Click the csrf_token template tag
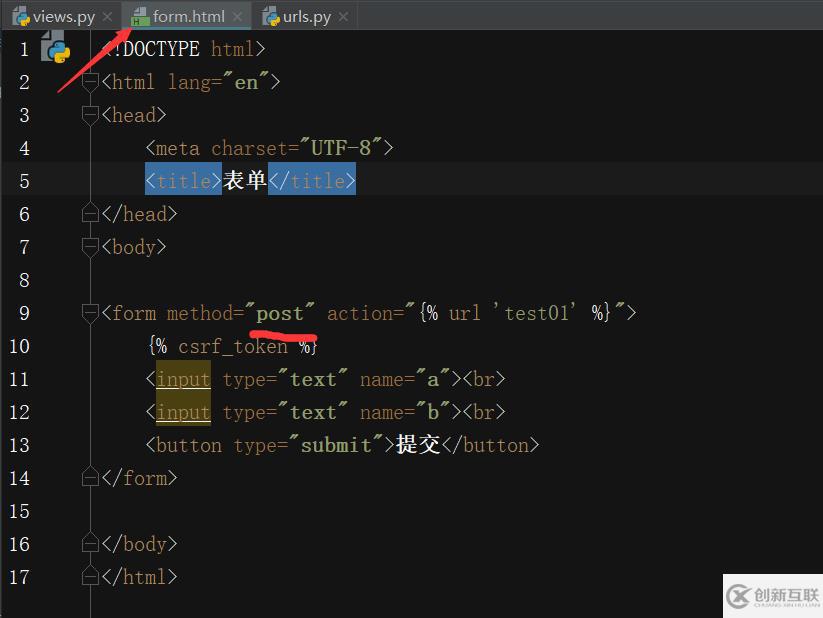The height and width of the screenshot is (618, 823). click(233, 346)
